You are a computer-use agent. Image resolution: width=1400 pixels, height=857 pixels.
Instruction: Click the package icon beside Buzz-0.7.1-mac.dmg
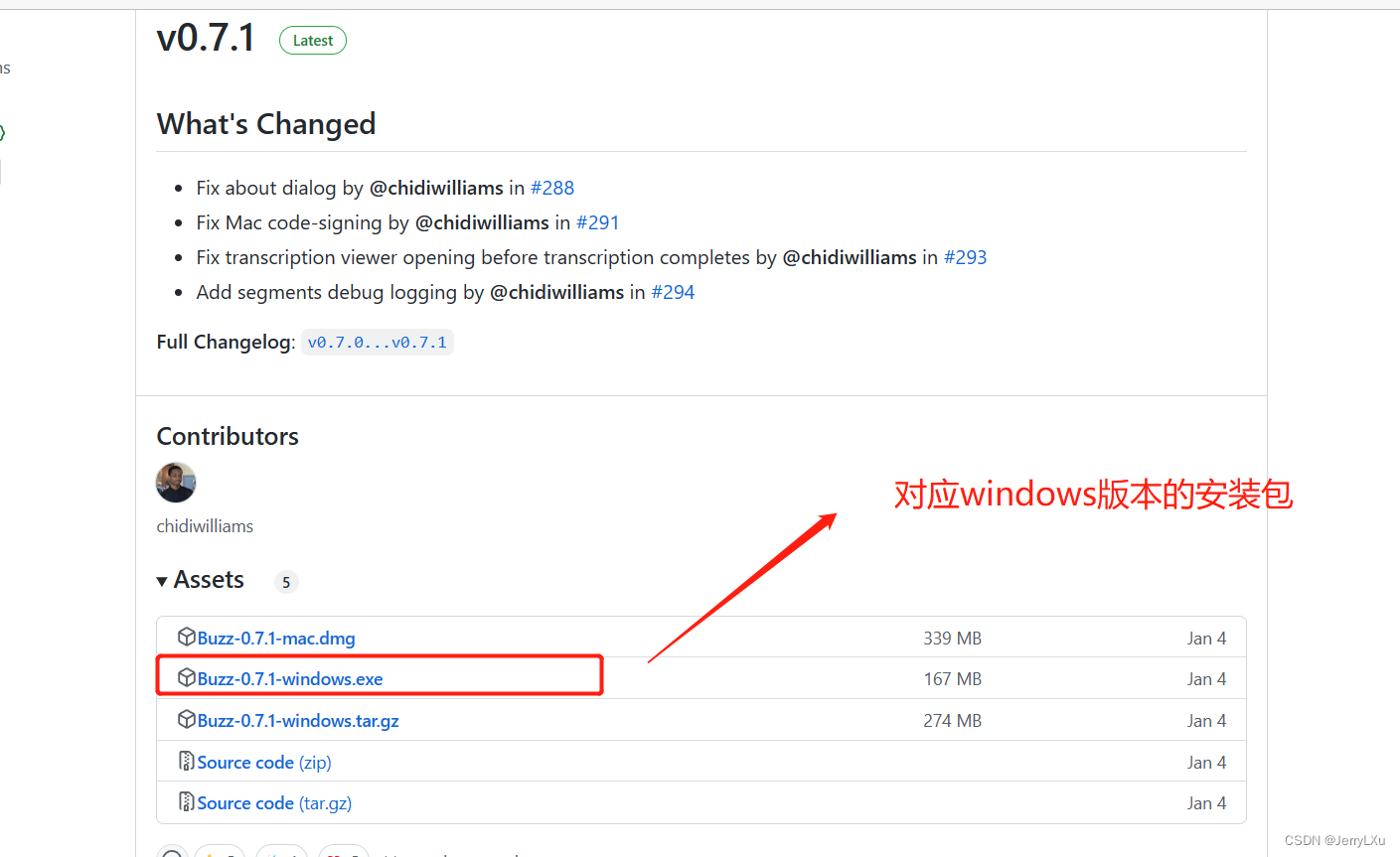click(x=186, y=637)
